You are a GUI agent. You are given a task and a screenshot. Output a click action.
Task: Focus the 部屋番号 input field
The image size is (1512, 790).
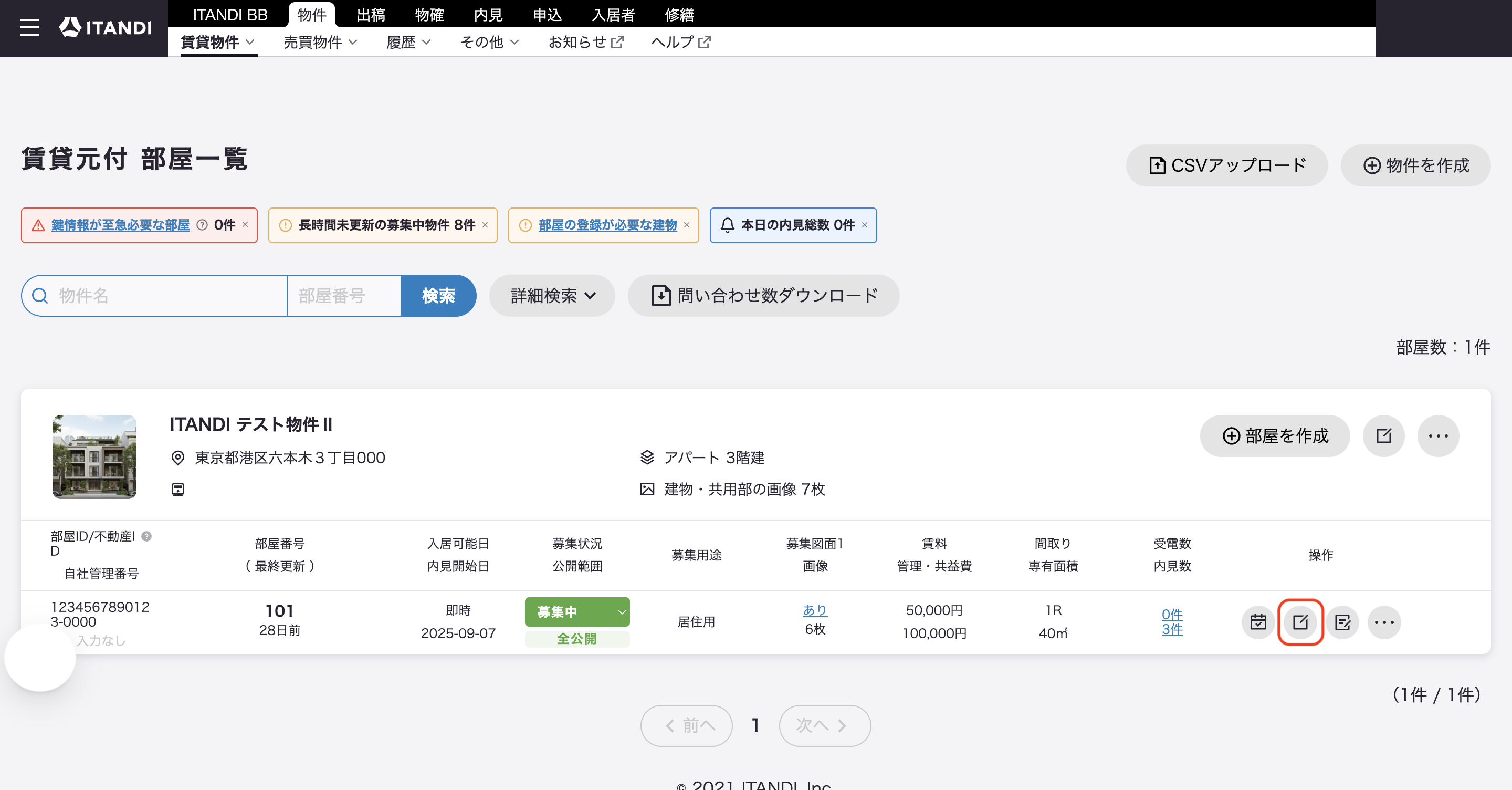tap(344, 296)
